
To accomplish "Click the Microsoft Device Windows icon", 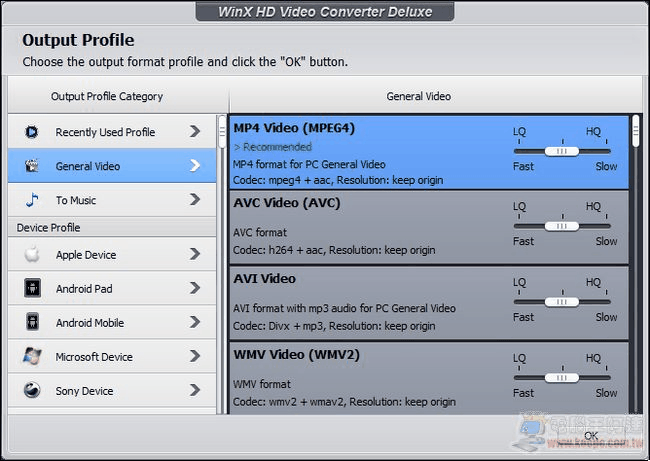I will [32, 356].
